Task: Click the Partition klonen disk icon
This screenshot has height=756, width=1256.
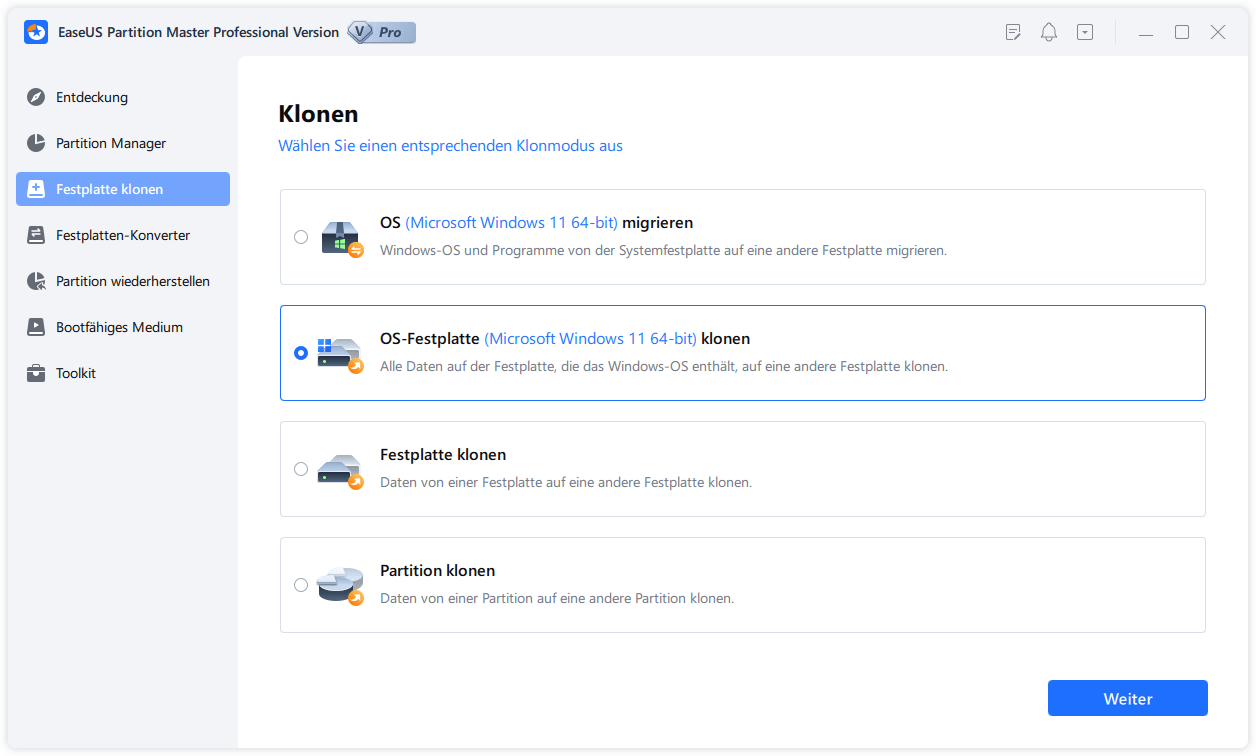Action: 340,585
